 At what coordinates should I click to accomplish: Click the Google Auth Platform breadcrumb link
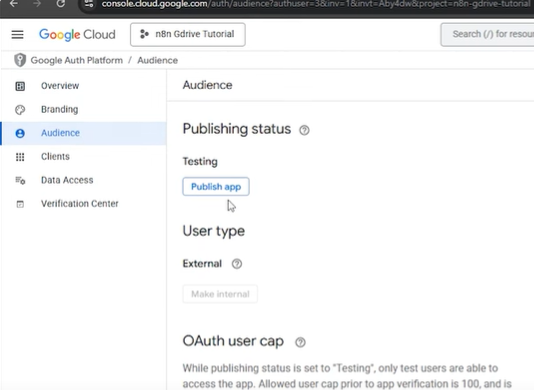coord(77,60)
